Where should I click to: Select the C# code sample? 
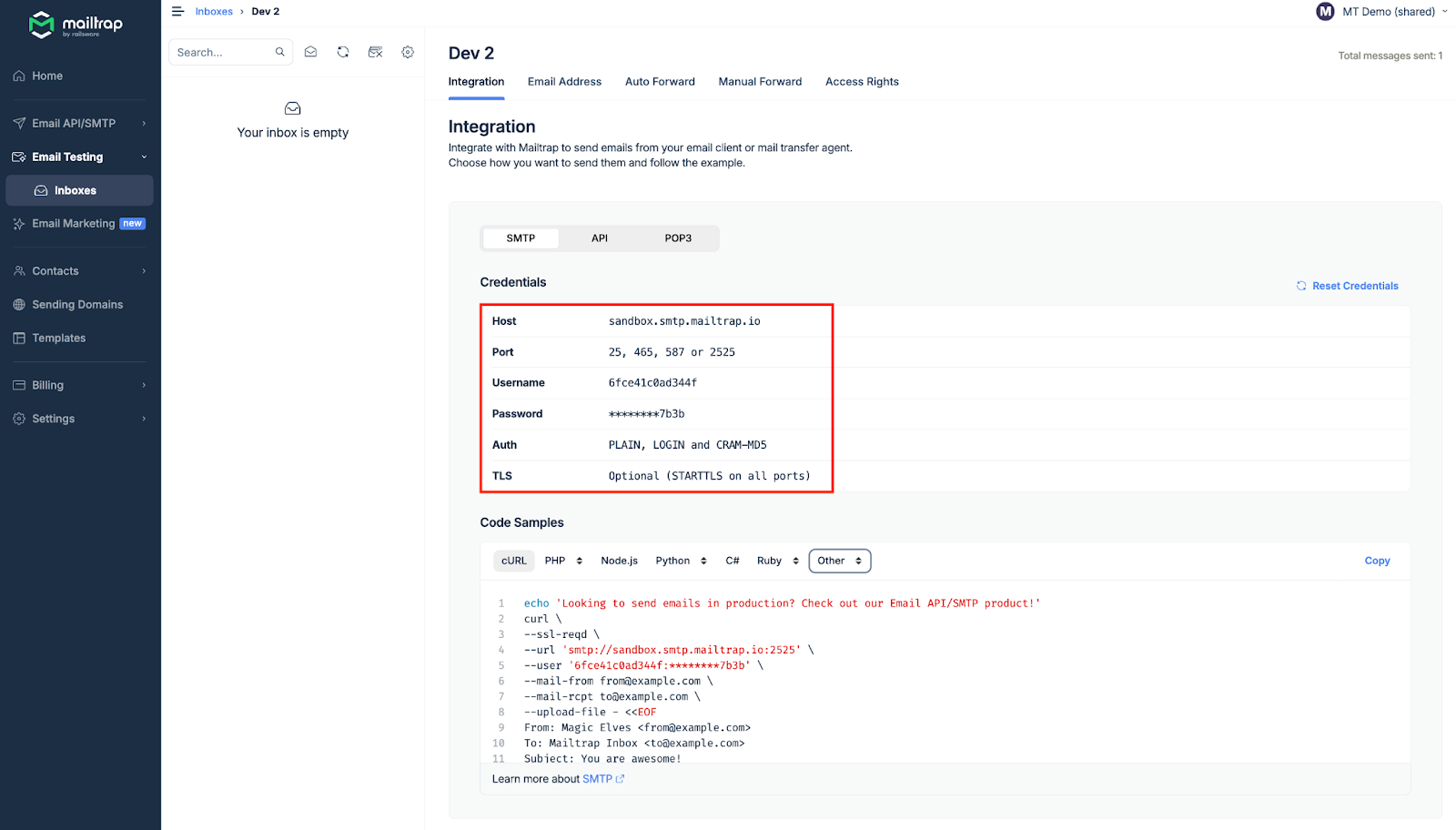[x=733, y=561]
